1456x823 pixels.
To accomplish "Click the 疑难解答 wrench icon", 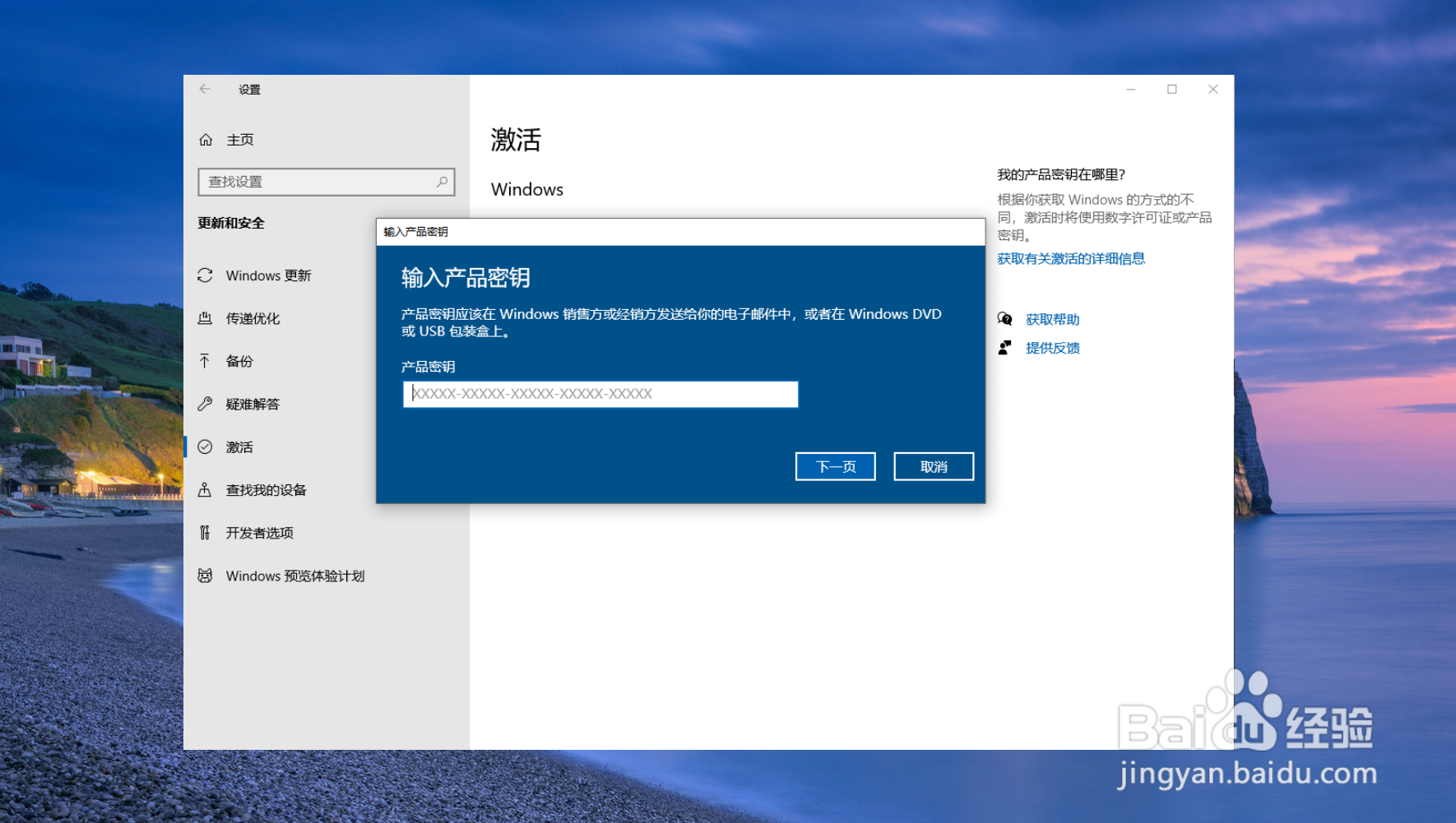I will (x=206, y=404).
